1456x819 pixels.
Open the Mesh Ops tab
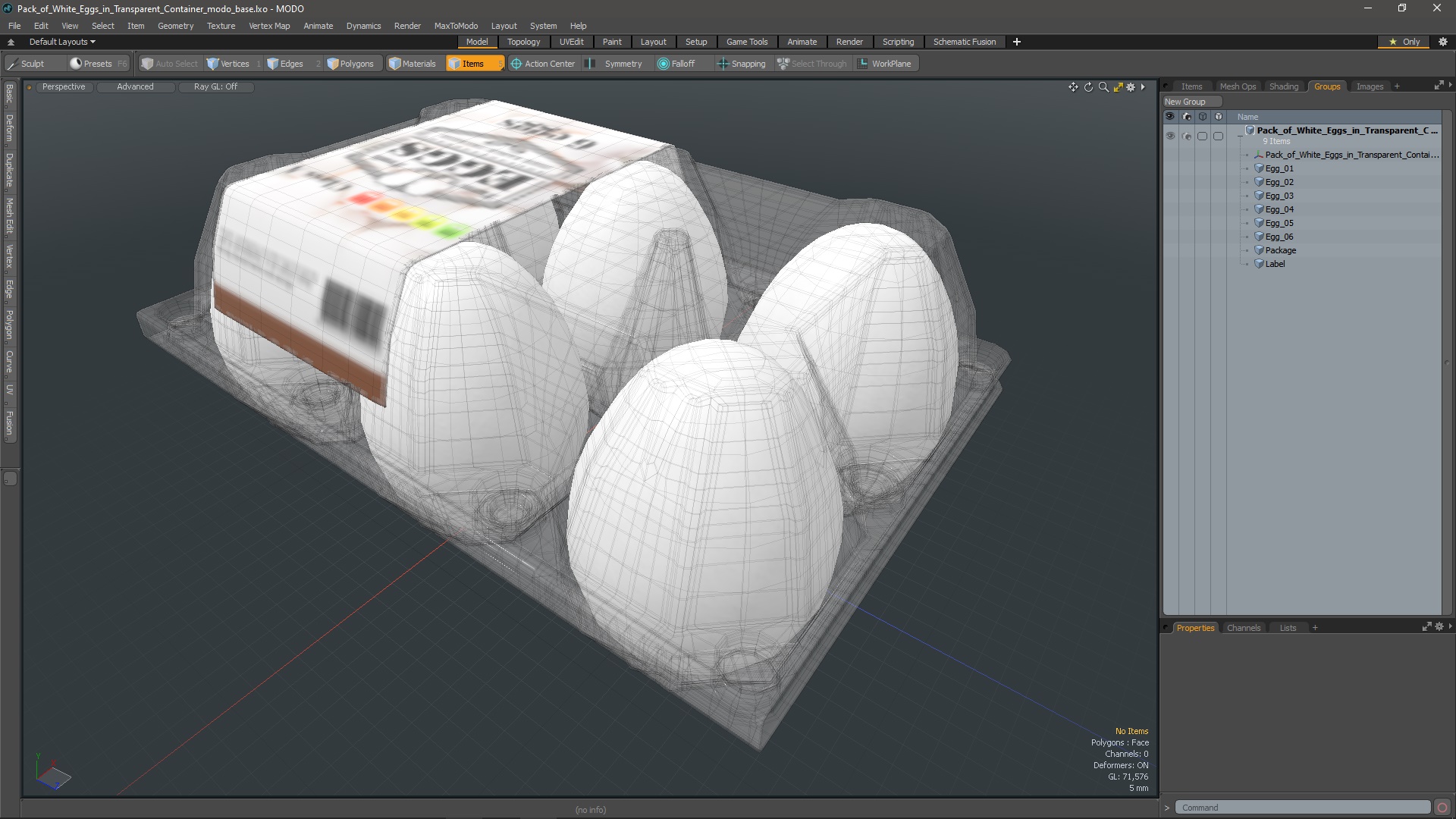click(x=1238, y=86)
